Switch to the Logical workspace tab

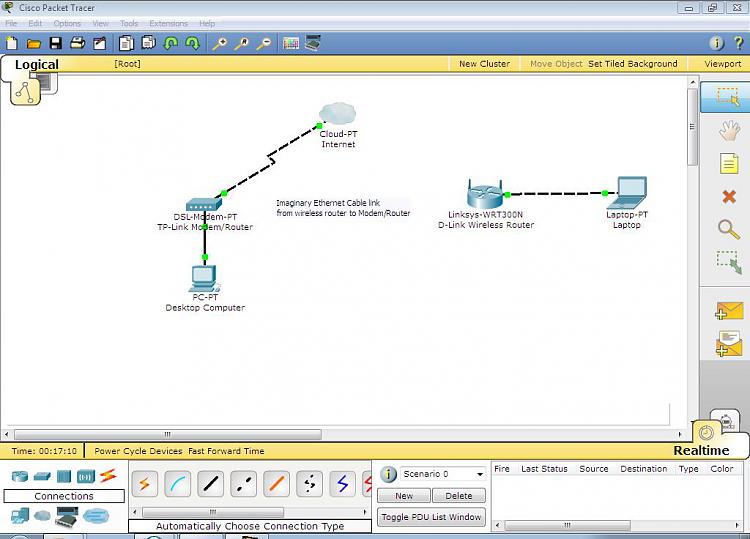pyautogui.click(x=37, y=64)
